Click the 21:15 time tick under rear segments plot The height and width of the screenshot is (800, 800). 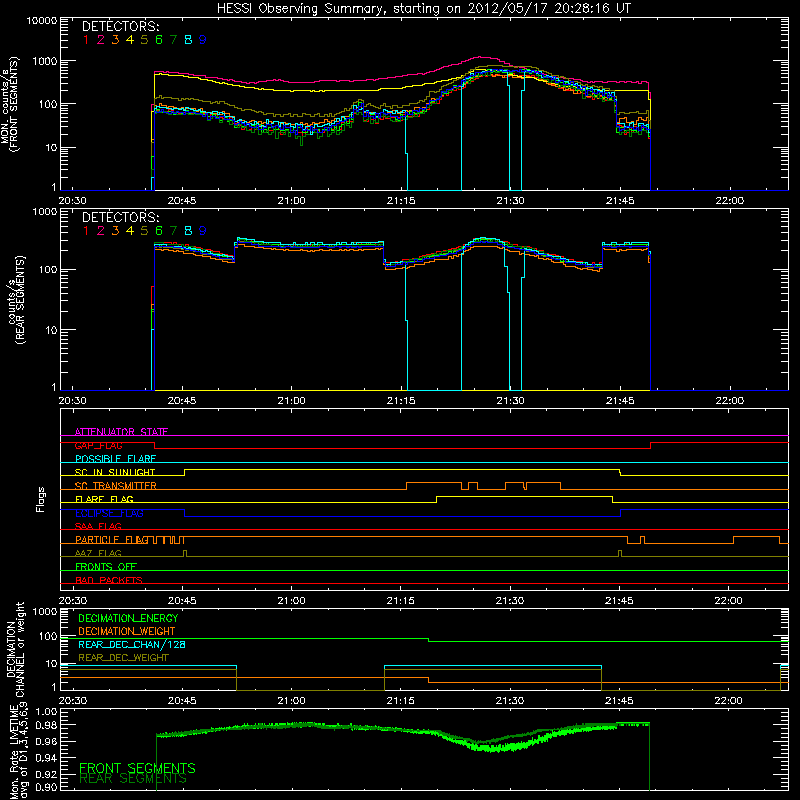[401, 401]
